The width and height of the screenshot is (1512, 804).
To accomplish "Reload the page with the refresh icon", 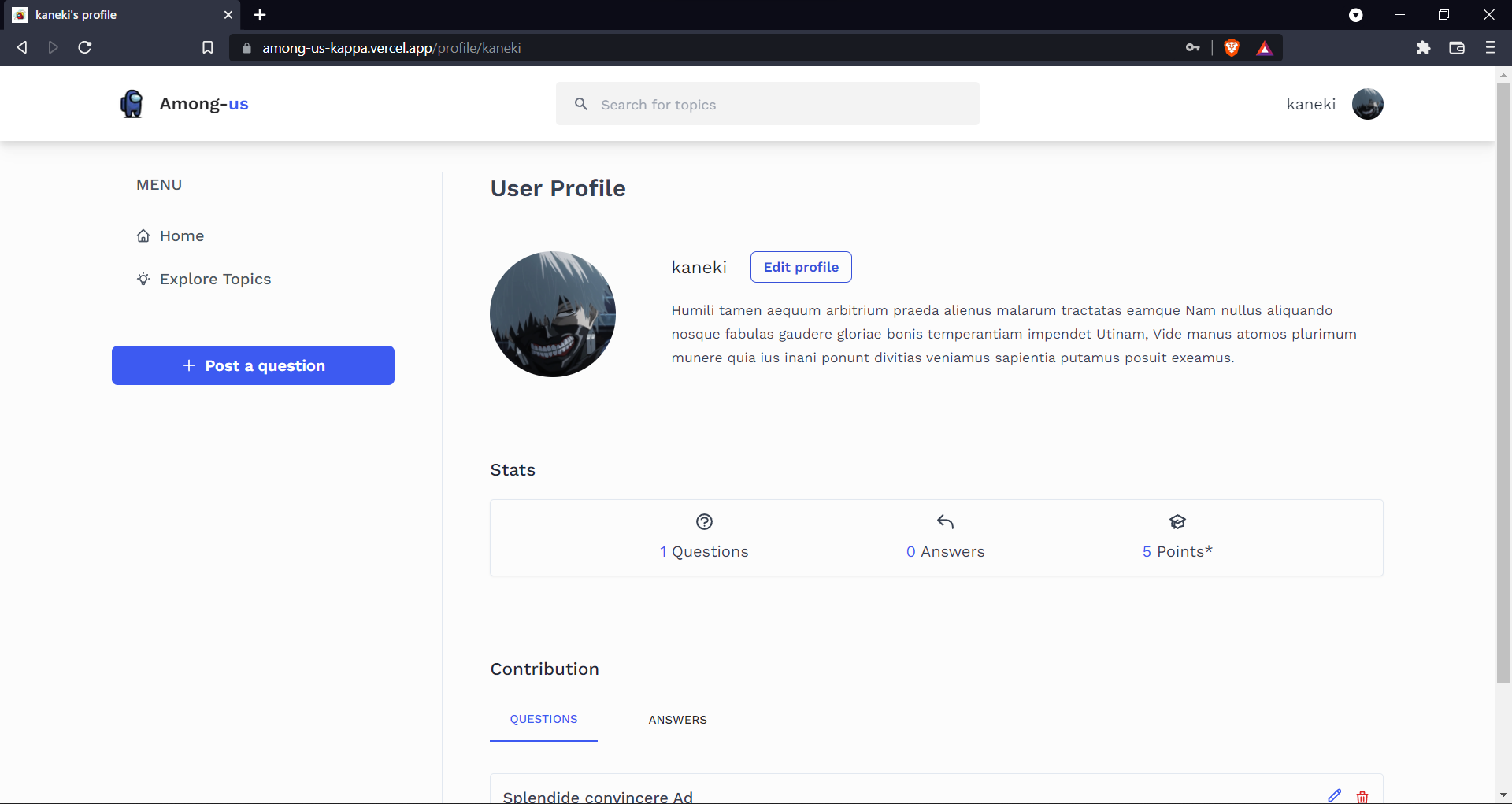I will coord(85,47).
